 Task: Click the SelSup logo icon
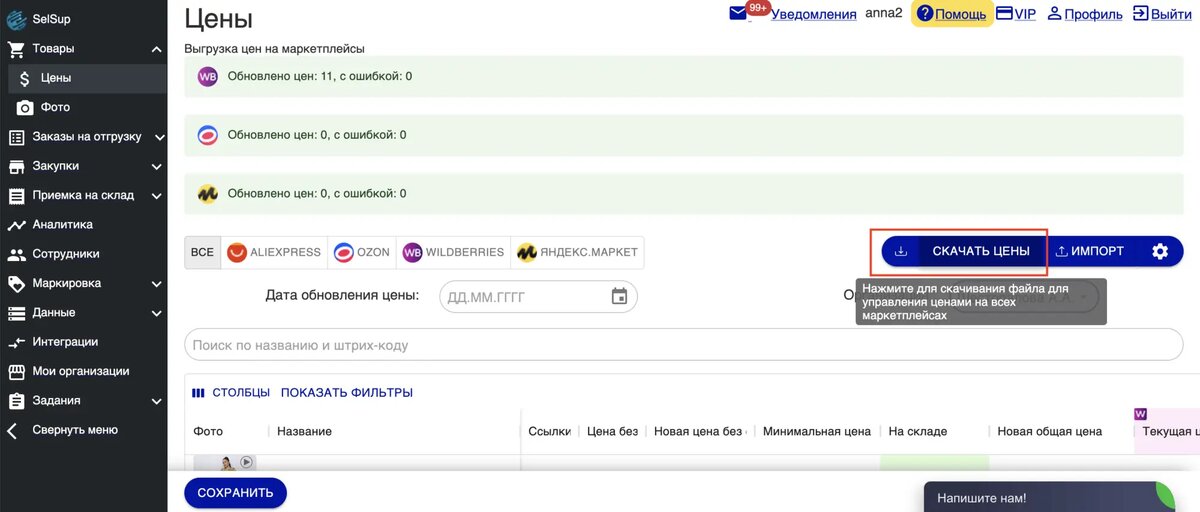pyautogui.click(x=16, y=19)
